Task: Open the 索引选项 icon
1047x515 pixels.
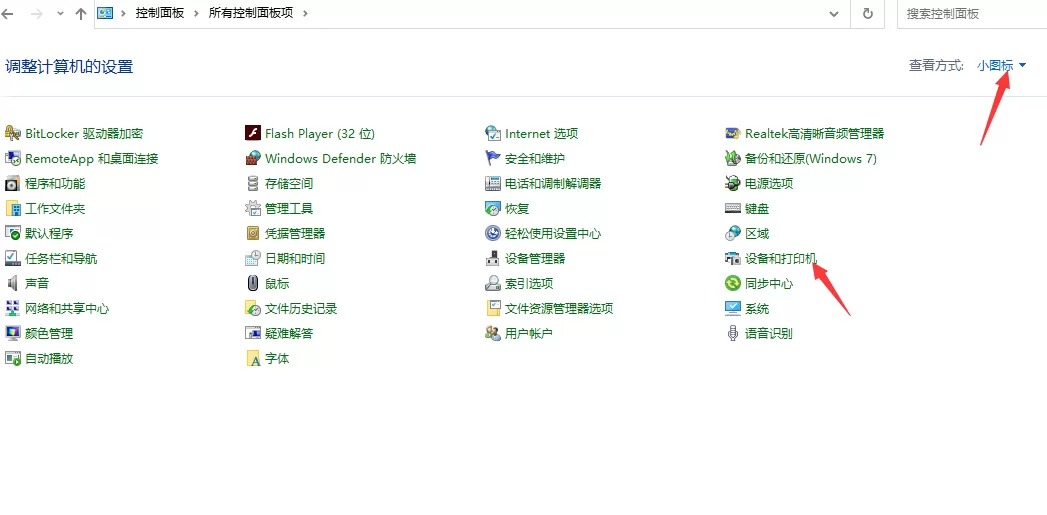Action: click(493, 283)
